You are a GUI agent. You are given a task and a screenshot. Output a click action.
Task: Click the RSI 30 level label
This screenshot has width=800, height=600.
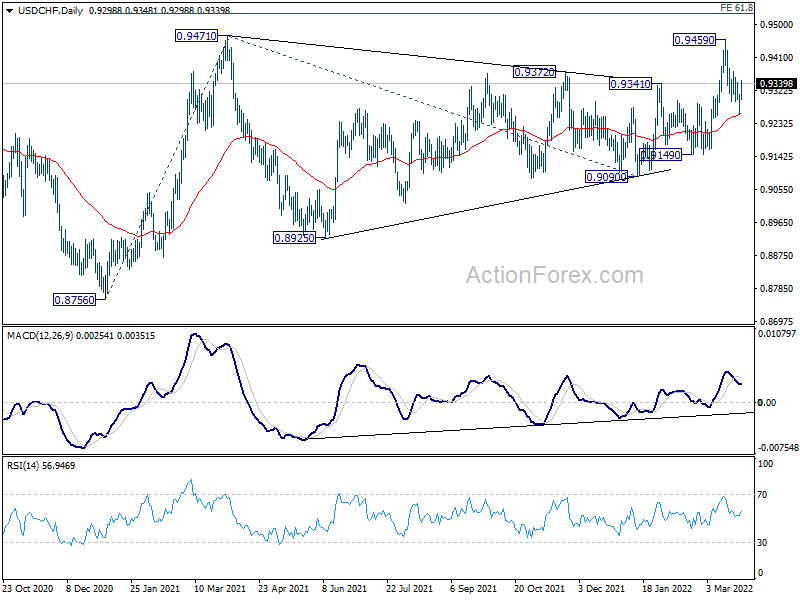point(762,543)
